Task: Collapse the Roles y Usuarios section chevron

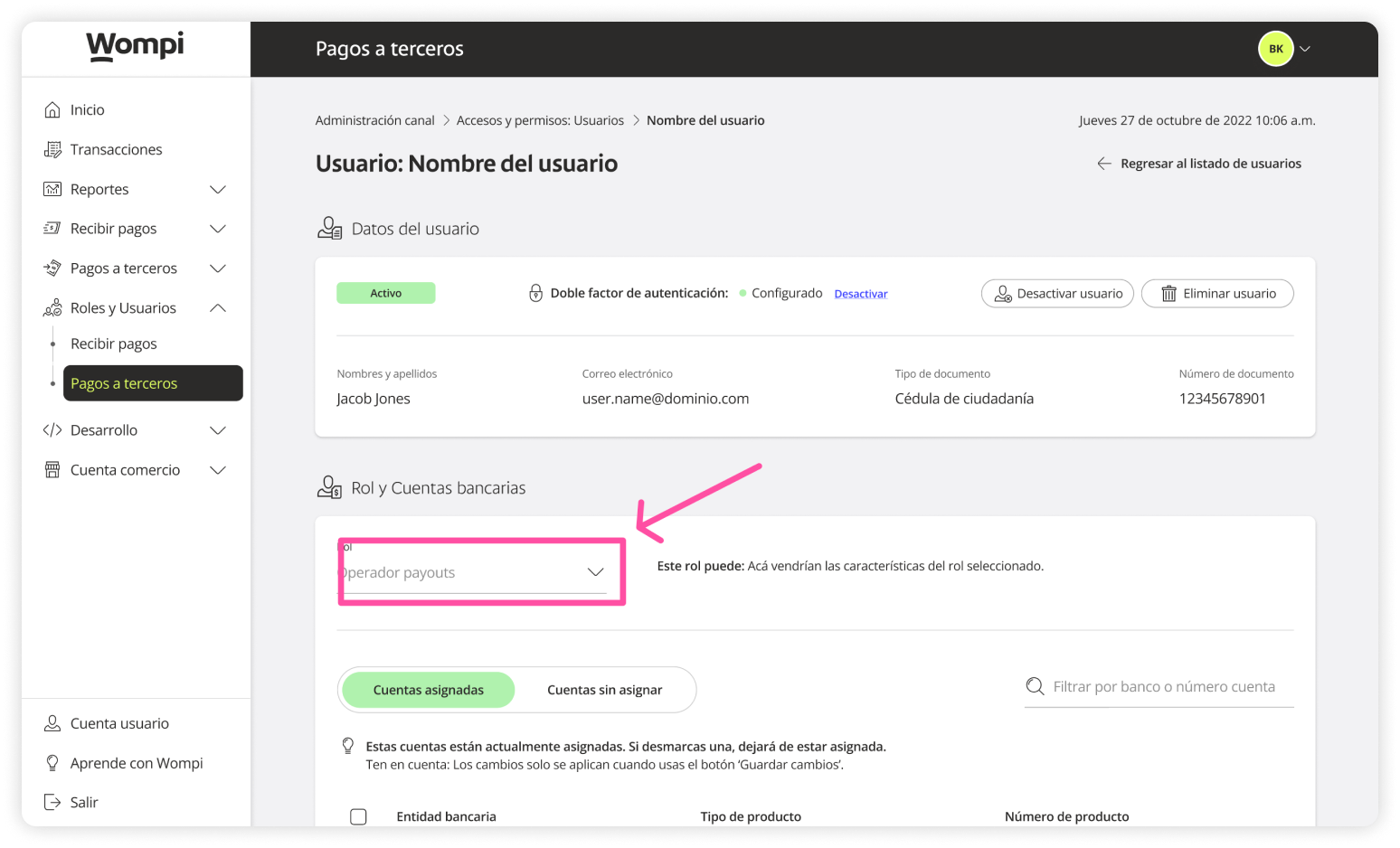Action: [x=218, y=308]
